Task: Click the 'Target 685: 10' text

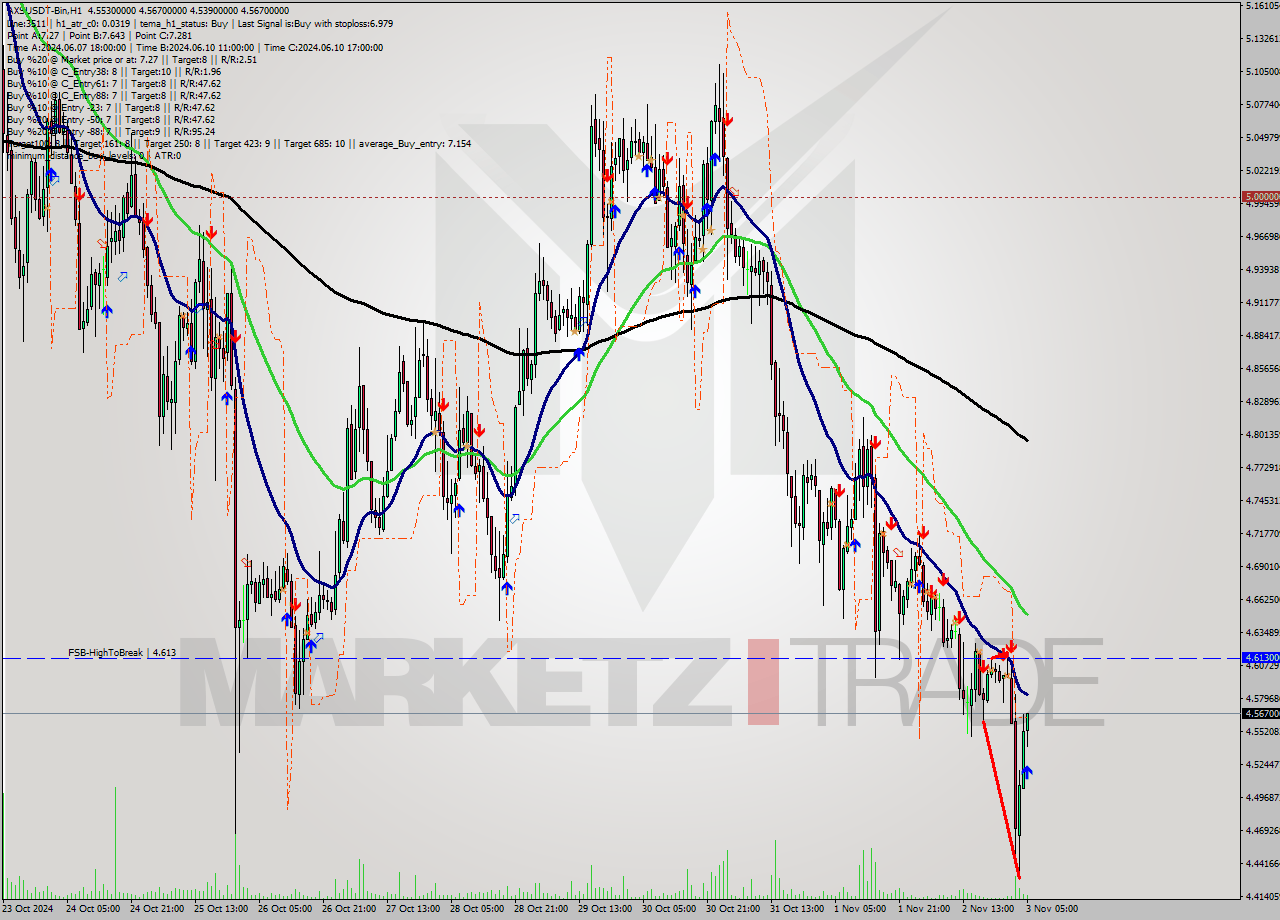Action: [314, 143]
